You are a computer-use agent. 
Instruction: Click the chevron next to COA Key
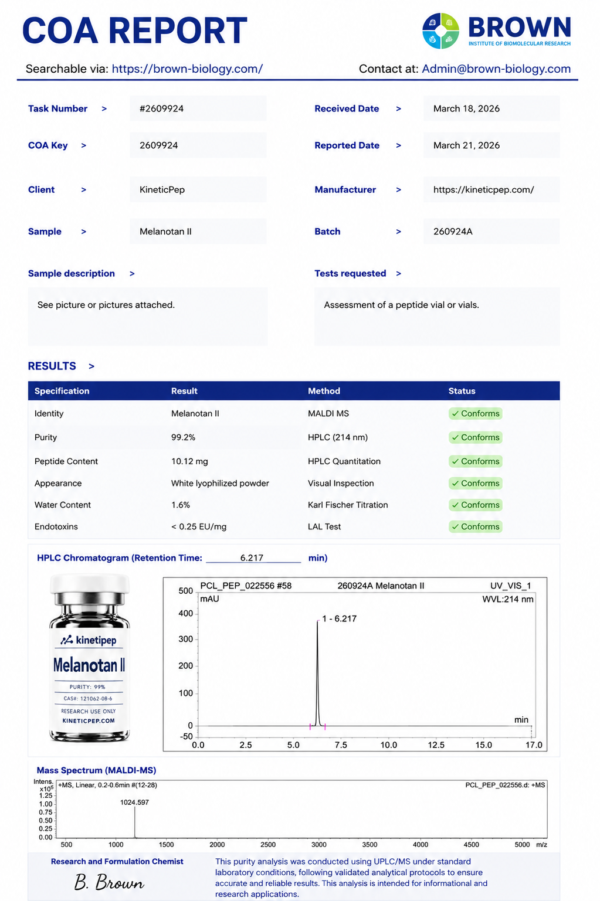click(x=83, y=145)
